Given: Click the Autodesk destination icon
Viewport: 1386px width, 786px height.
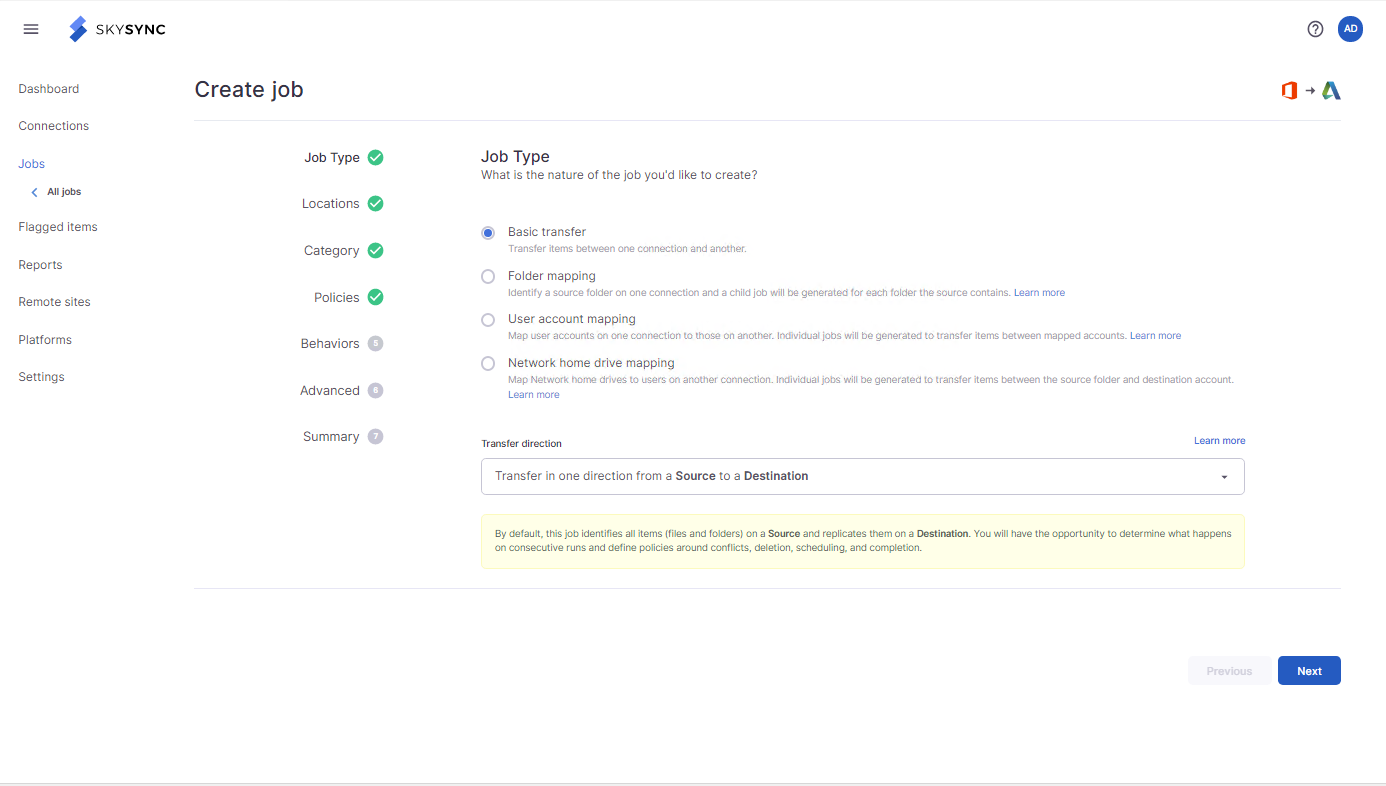Looking at the screenshot, I should point(1331,91).
